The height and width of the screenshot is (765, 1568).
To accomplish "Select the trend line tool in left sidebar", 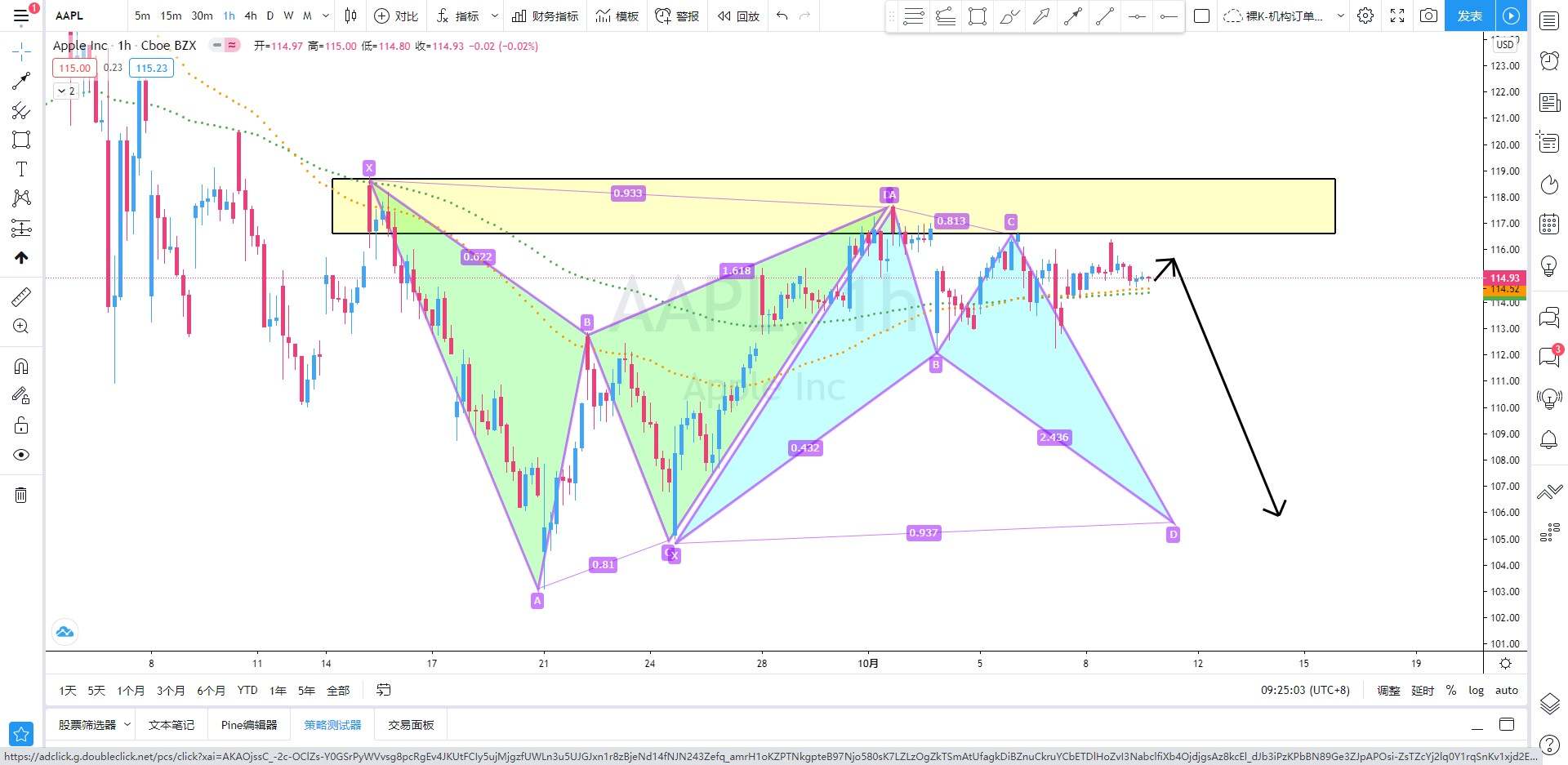I will click(21, 81).
